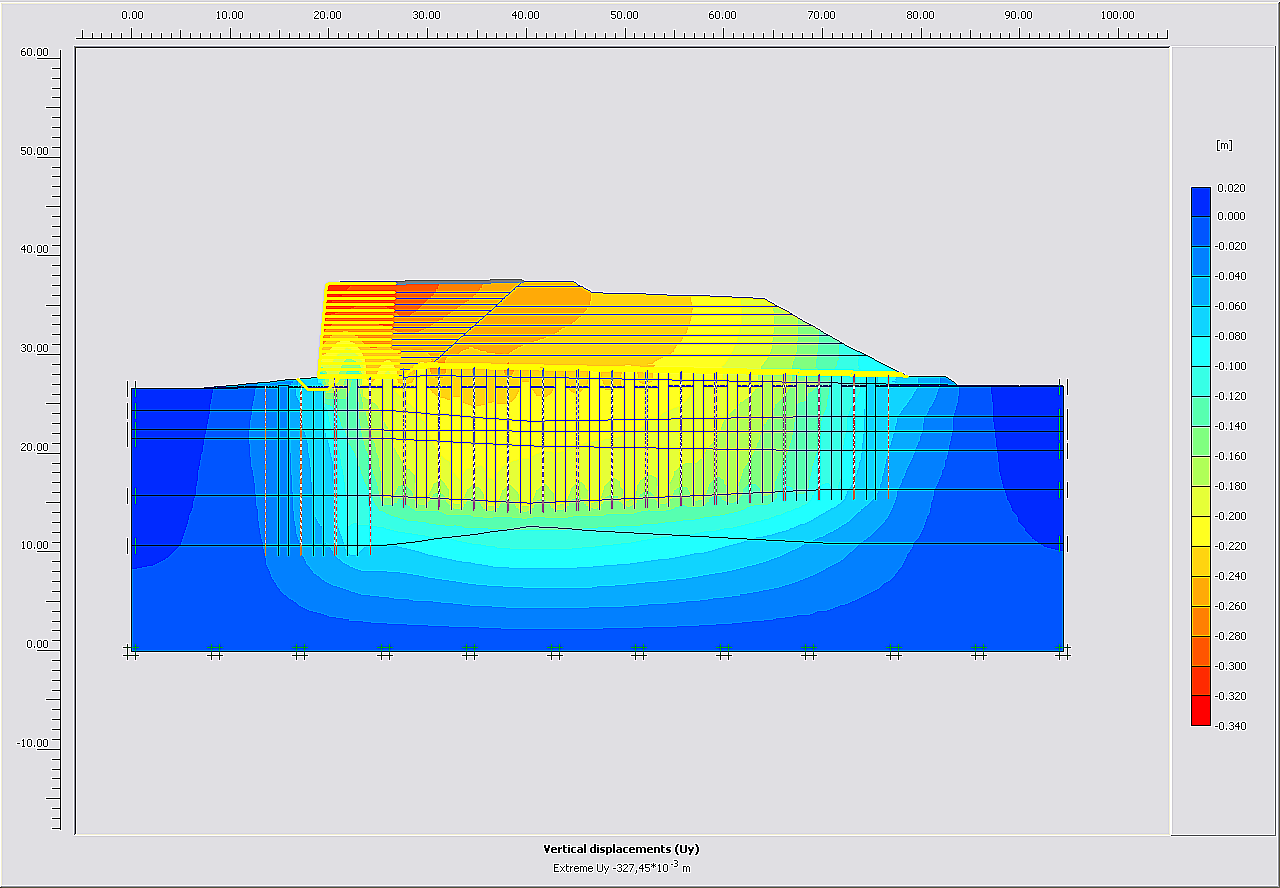Select the Extreme Uy -327,45*10^-3 m text
The height and width of the screenshot is (888, 1280).
point(621,867)
